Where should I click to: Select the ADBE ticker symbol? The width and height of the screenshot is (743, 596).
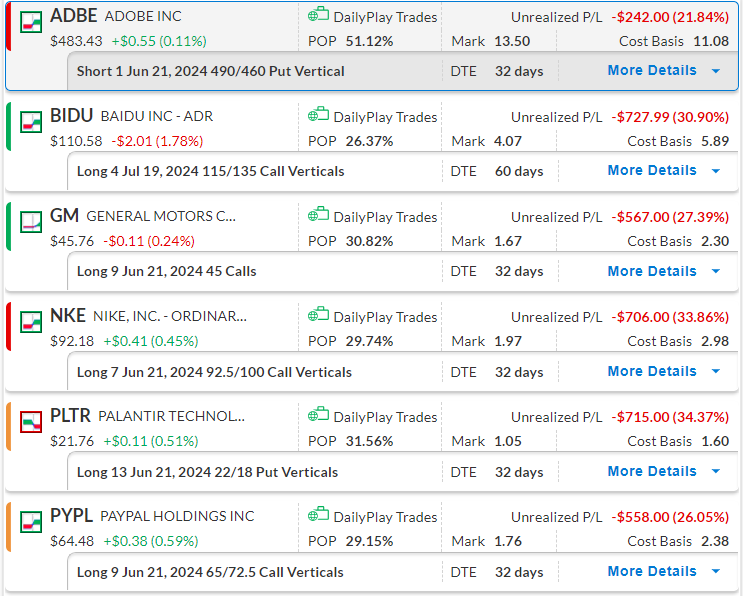pos(73,16)
